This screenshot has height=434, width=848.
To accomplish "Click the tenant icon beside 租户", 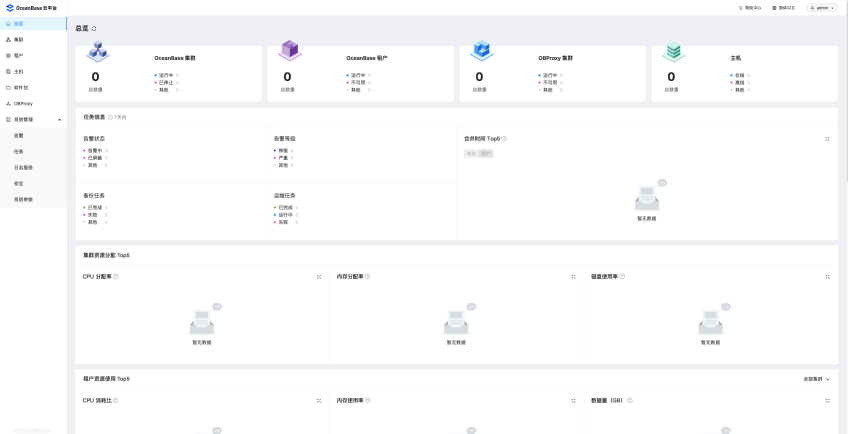I will click(x=8, y=55).
